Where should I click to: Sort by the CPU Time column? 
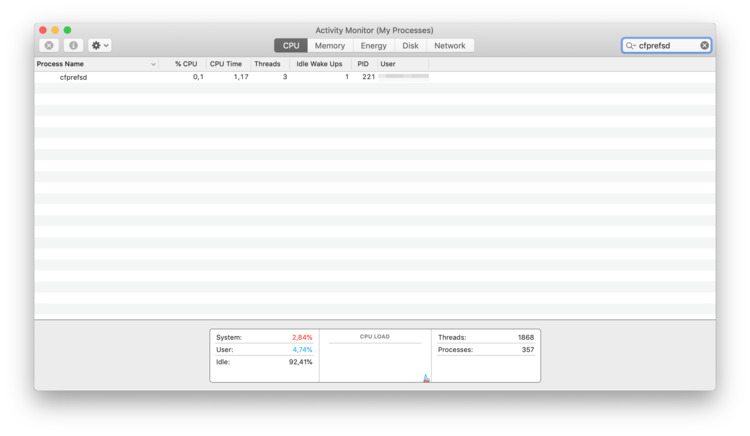point(226,64)
